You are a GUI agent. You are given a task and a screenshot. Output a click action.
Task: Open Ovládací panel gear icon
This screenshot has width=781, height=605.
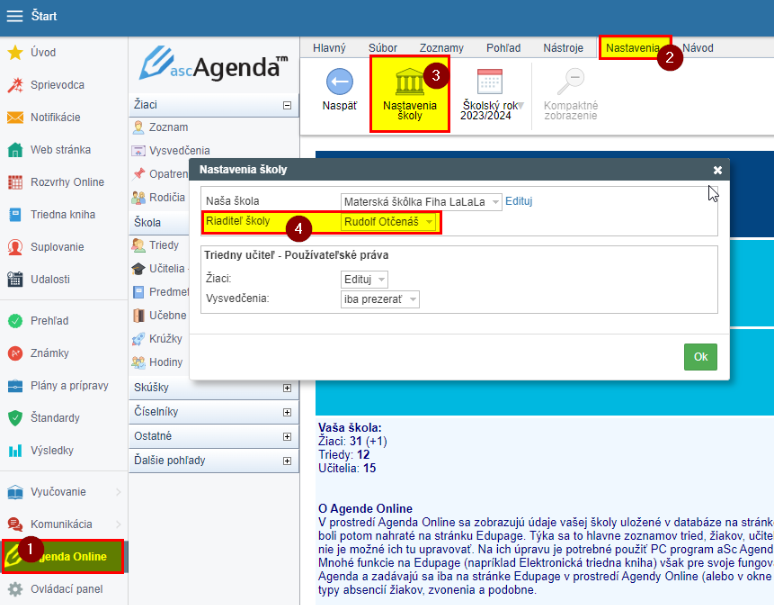(15, 589)
